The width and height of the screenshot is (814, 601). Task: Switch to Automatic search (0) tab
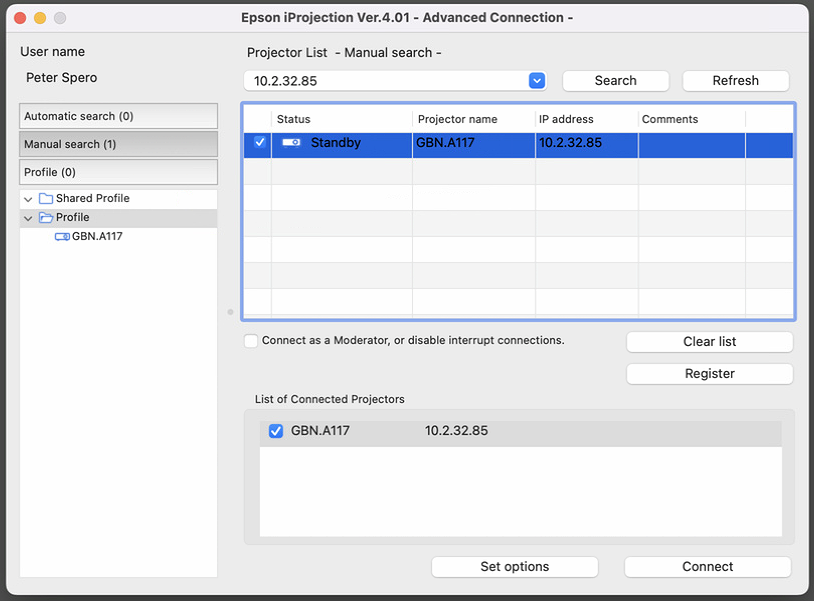[x=118, y=116]
